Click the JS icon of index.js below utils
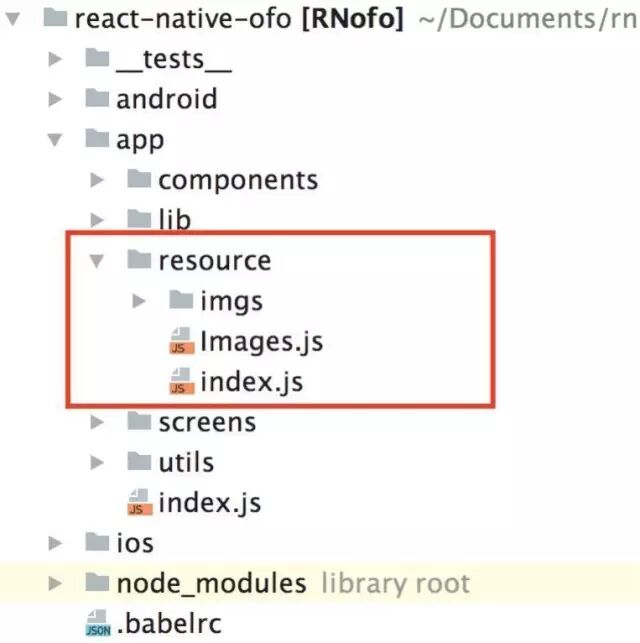Image resolution: width=640 pixels, height=643 pixels. coord(140,502)
